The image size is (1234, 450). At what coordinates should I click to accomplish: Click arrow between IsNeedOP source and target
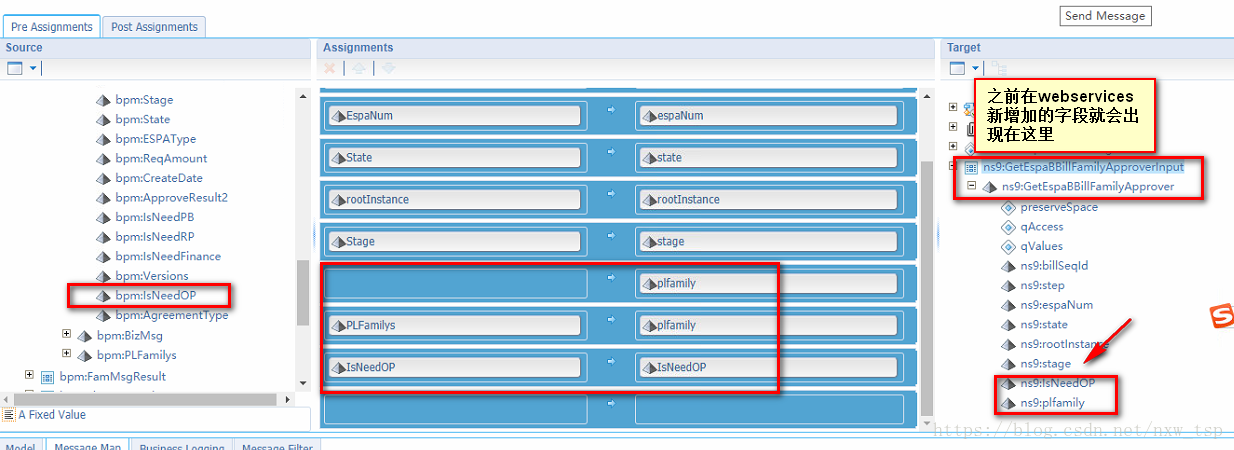(611, 362)
